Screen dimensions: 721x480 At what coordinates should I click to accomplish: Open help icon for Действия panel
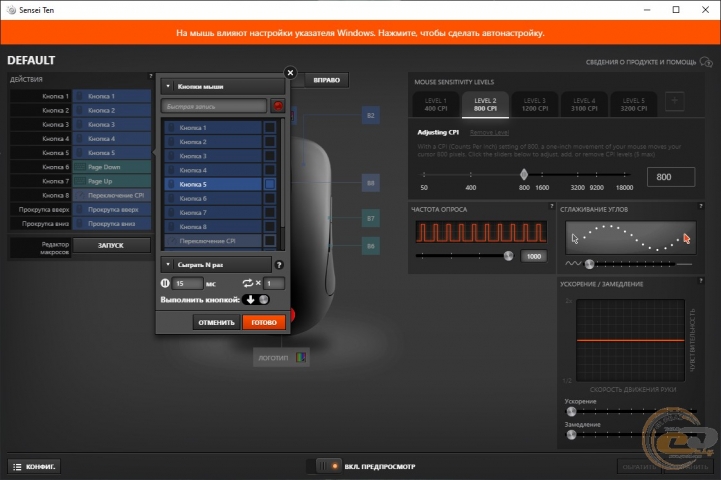click(x=150, y=76)
